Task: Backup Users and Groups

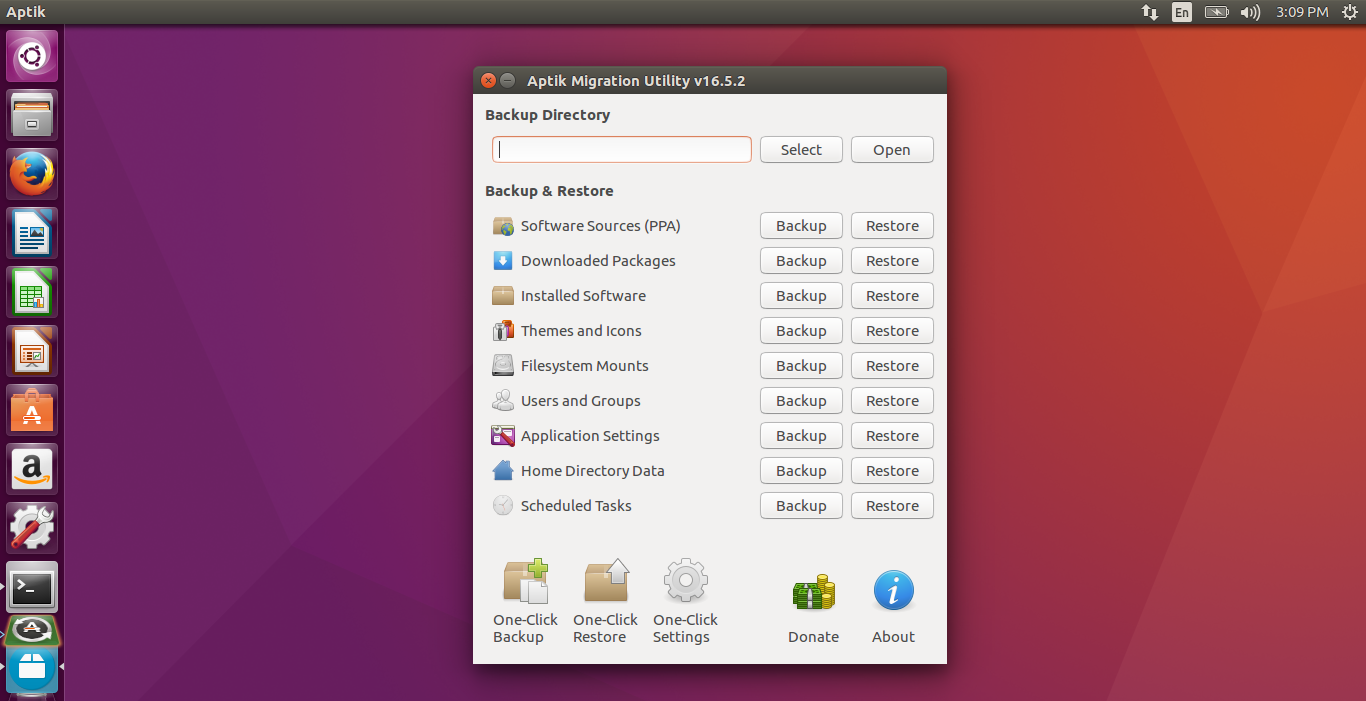Action: pyautogui.click(x=801, y=401)
